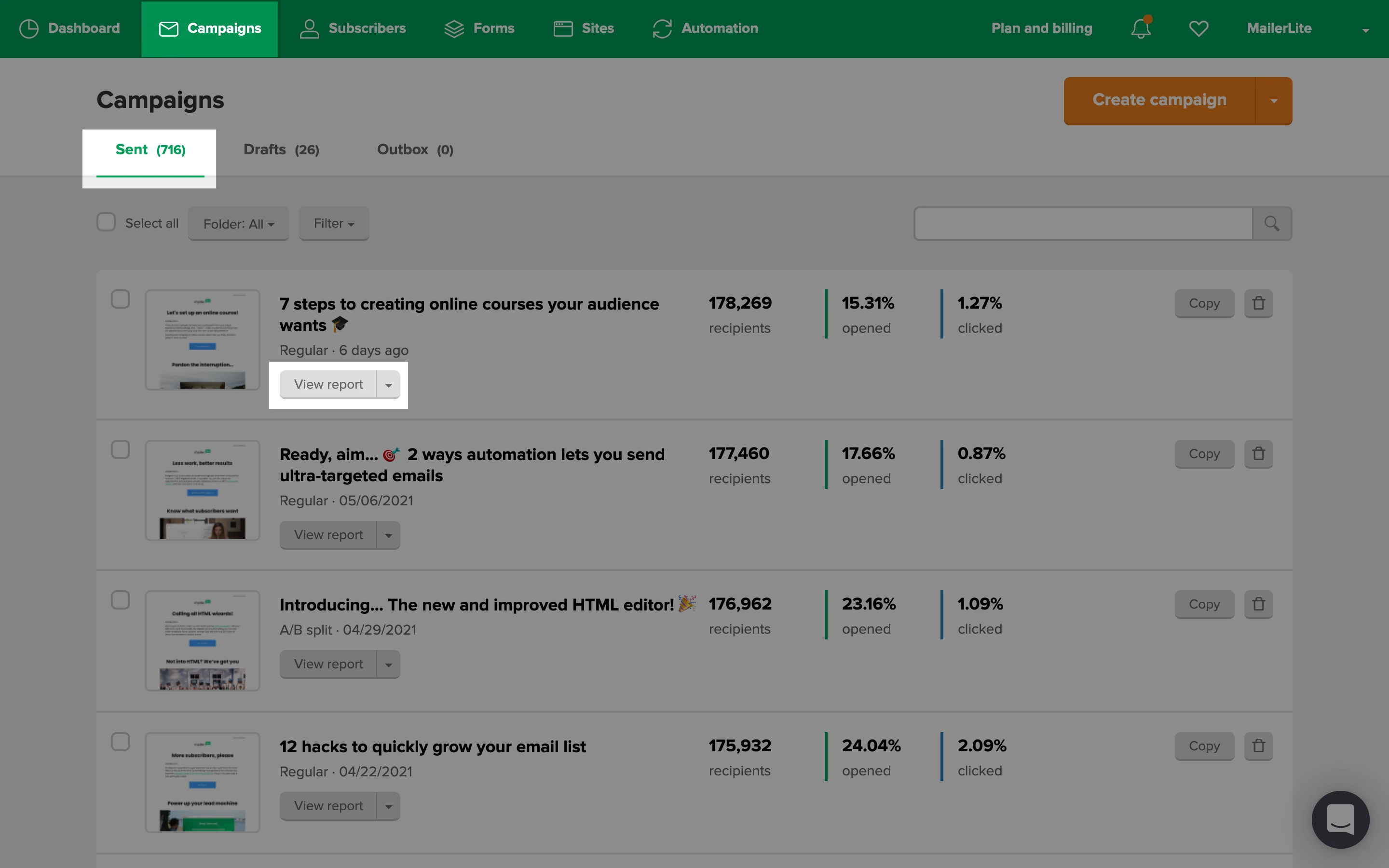The height and width of the screenshot is (868, 1389).
Task: Click the notifications bell icon
Action: point(1141,28)
